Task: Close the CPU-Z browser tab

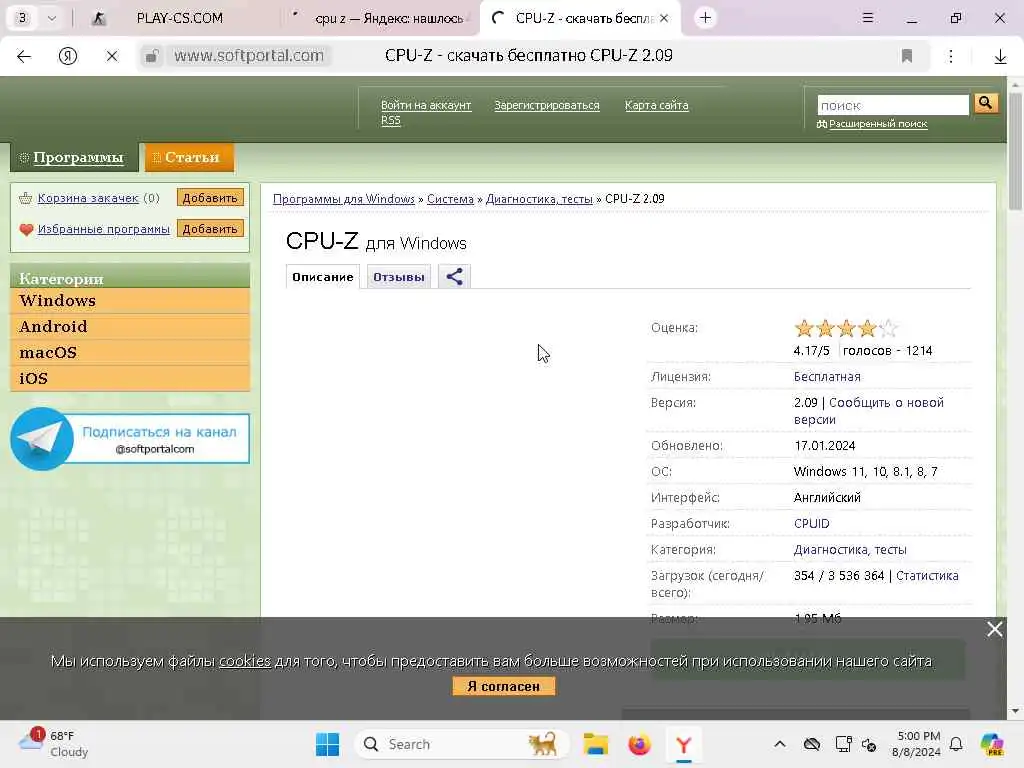Action: point(664,18)
